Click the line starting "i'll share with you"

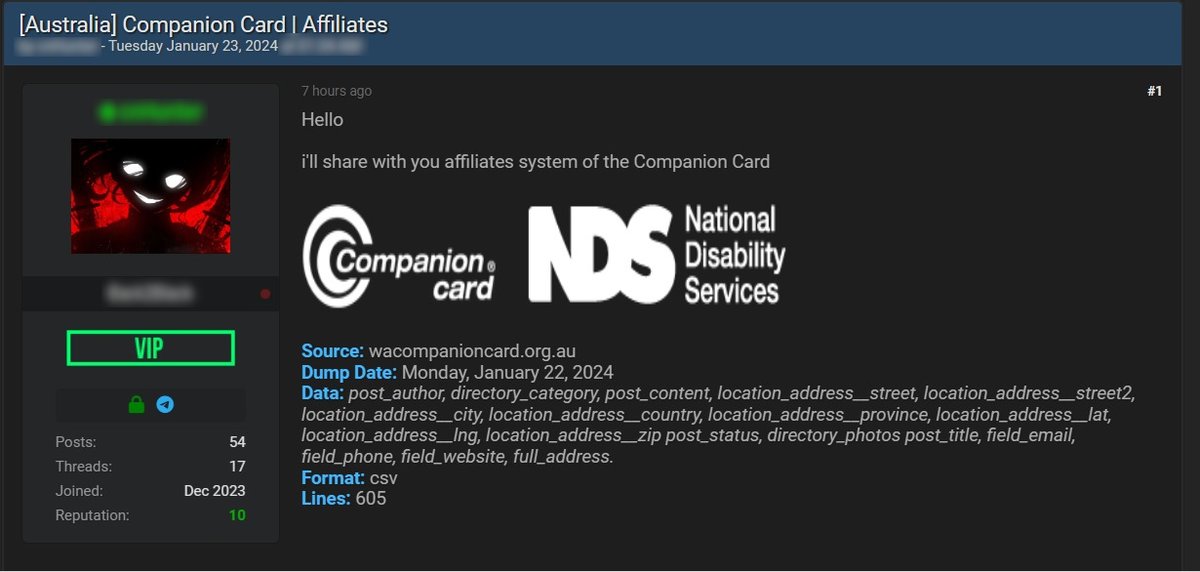point(536,162)
